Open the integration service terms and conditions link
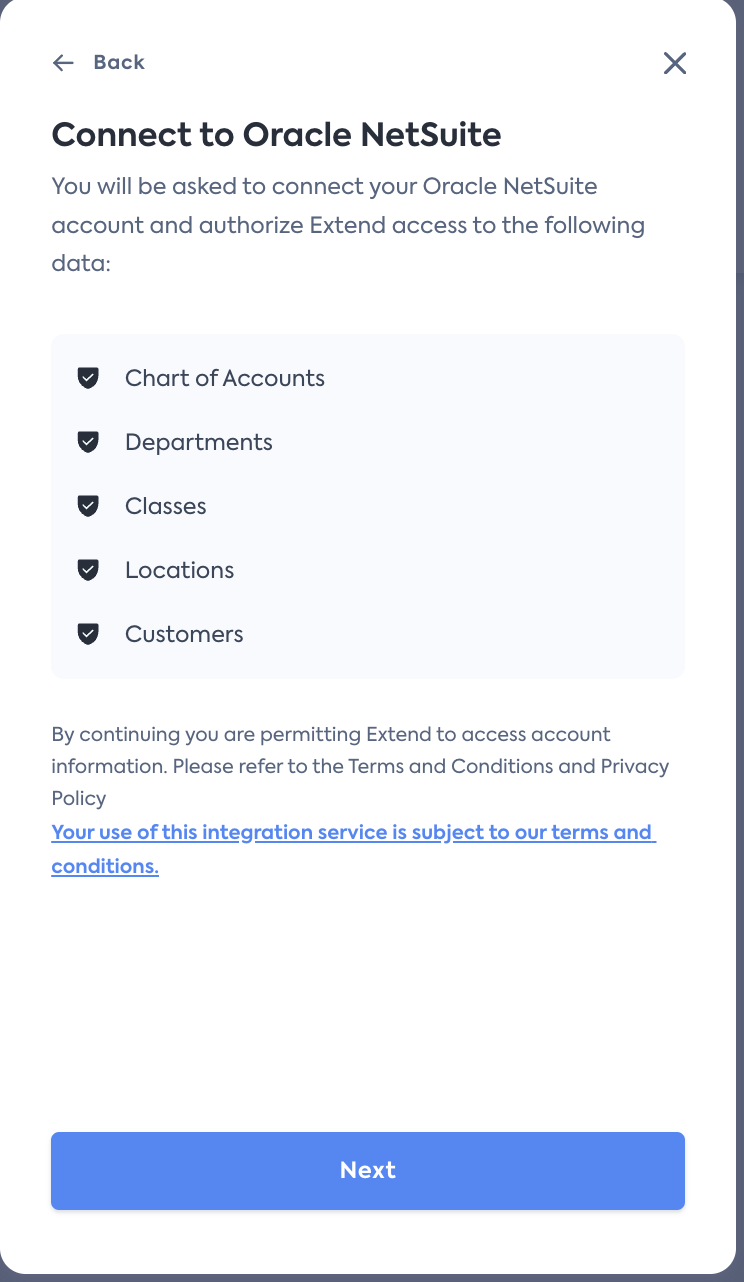The width and height of the screenshot is (744, 1282). coord(352,833)
